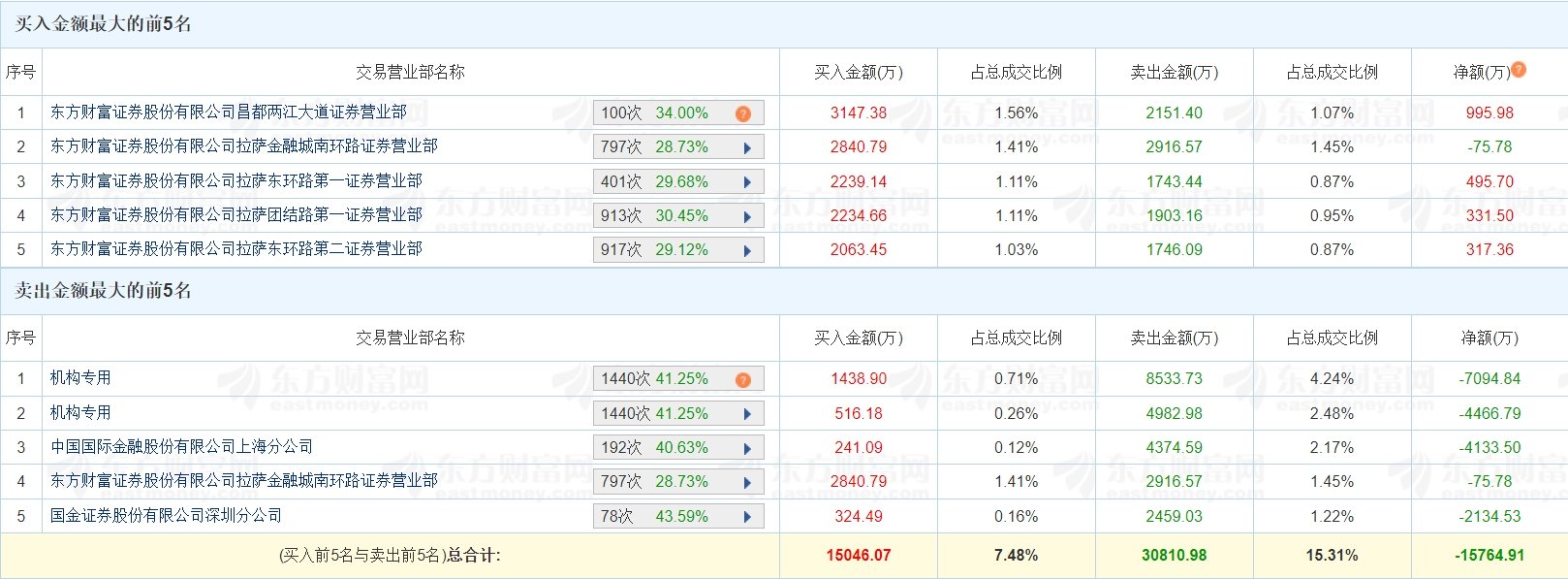Click orange question icon in first 机构专用 row
Viewport: 1568px width, 579px height.
click(x=743, y=379)
